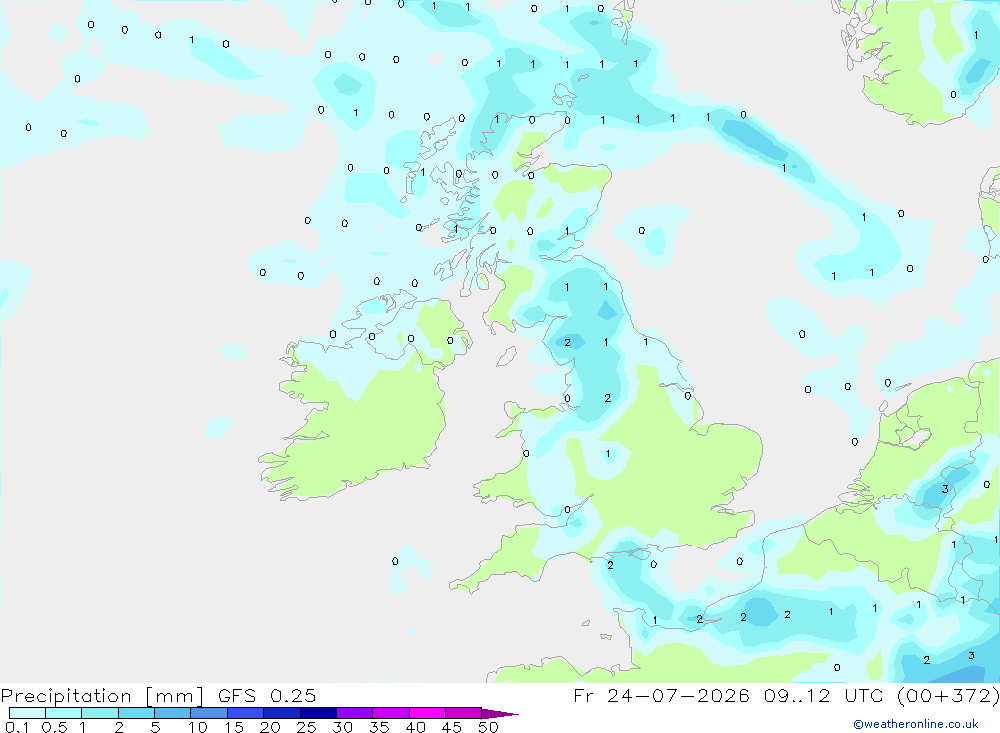Click the legend label '35'
Image resolution: width=1000 pixels, height=733 pixels.
click(379, 727)
